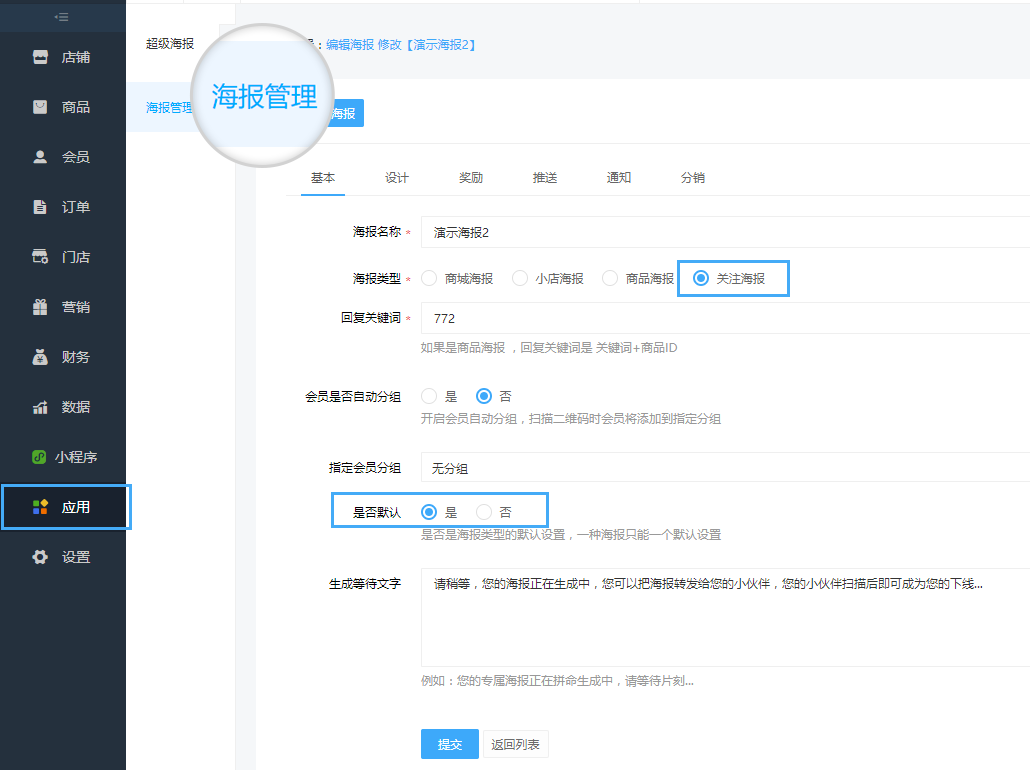
Task: Switch to the 通知 tab
Action: click(619, 177)
